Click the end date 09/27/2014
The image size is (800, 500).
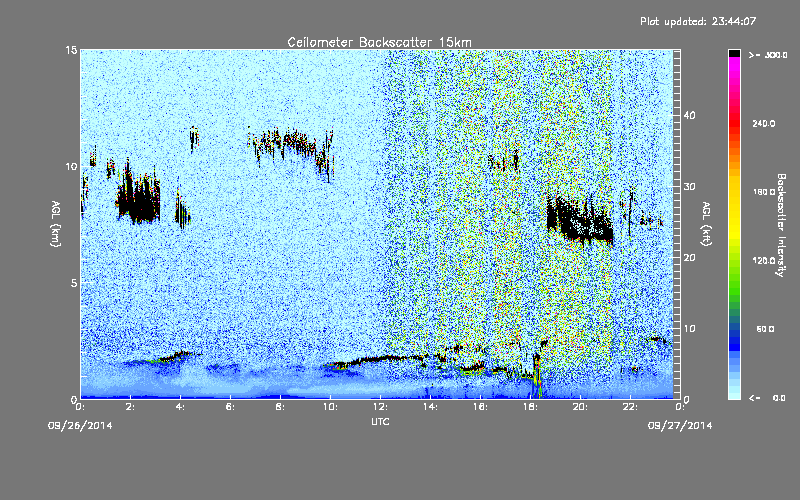point(680,425)
